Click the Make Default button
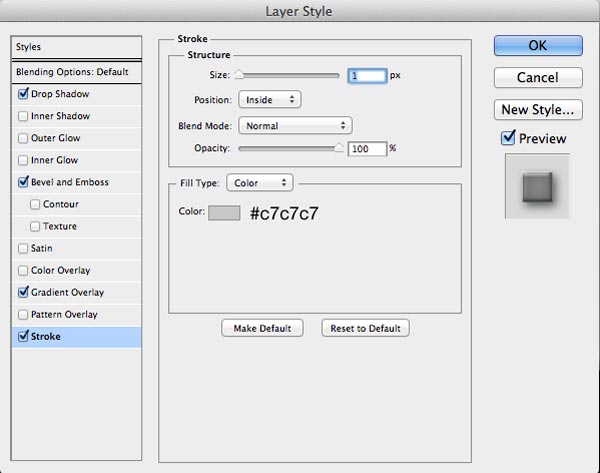 tap(262, 328)
